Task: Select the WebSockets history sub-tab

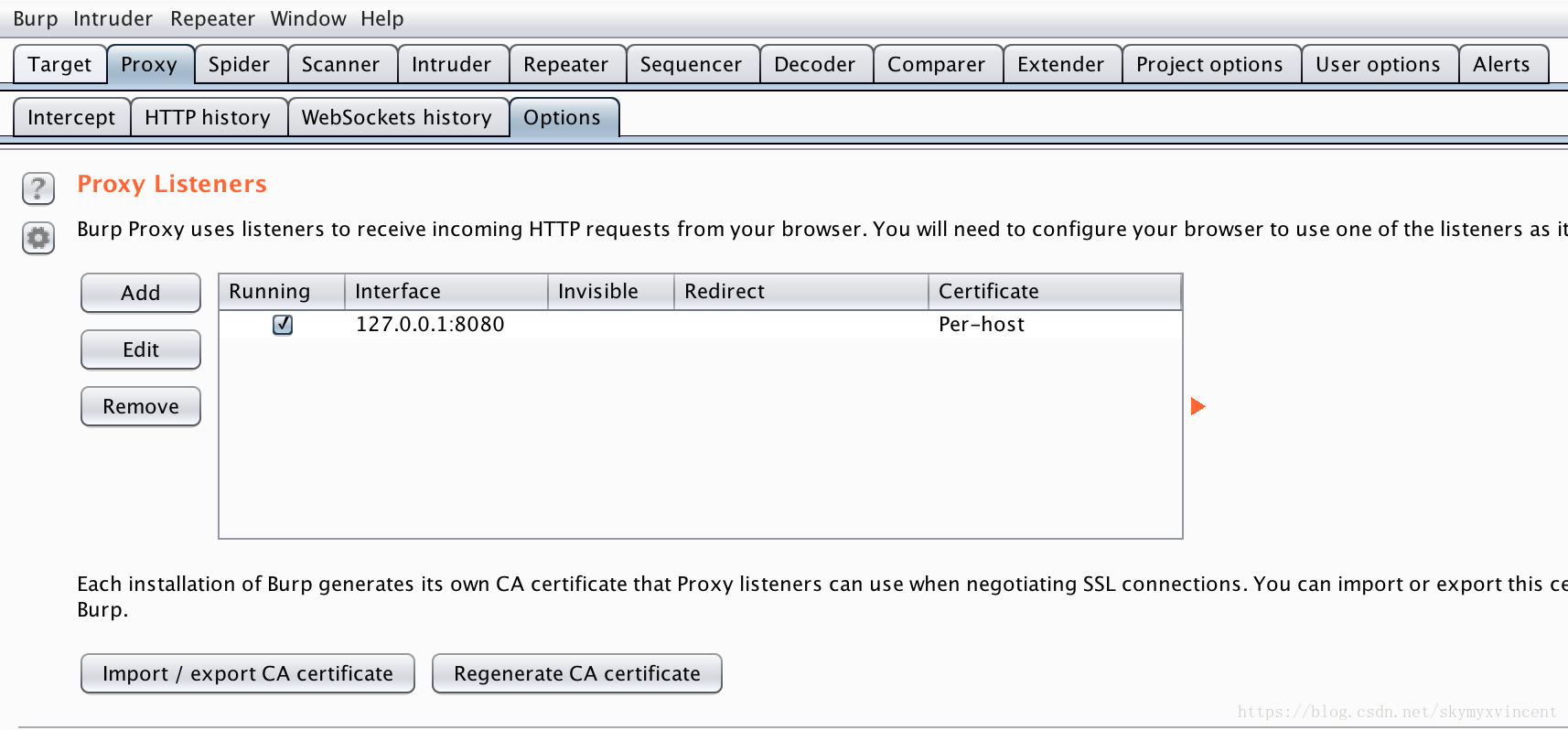Action: click(x=397, y=117)
